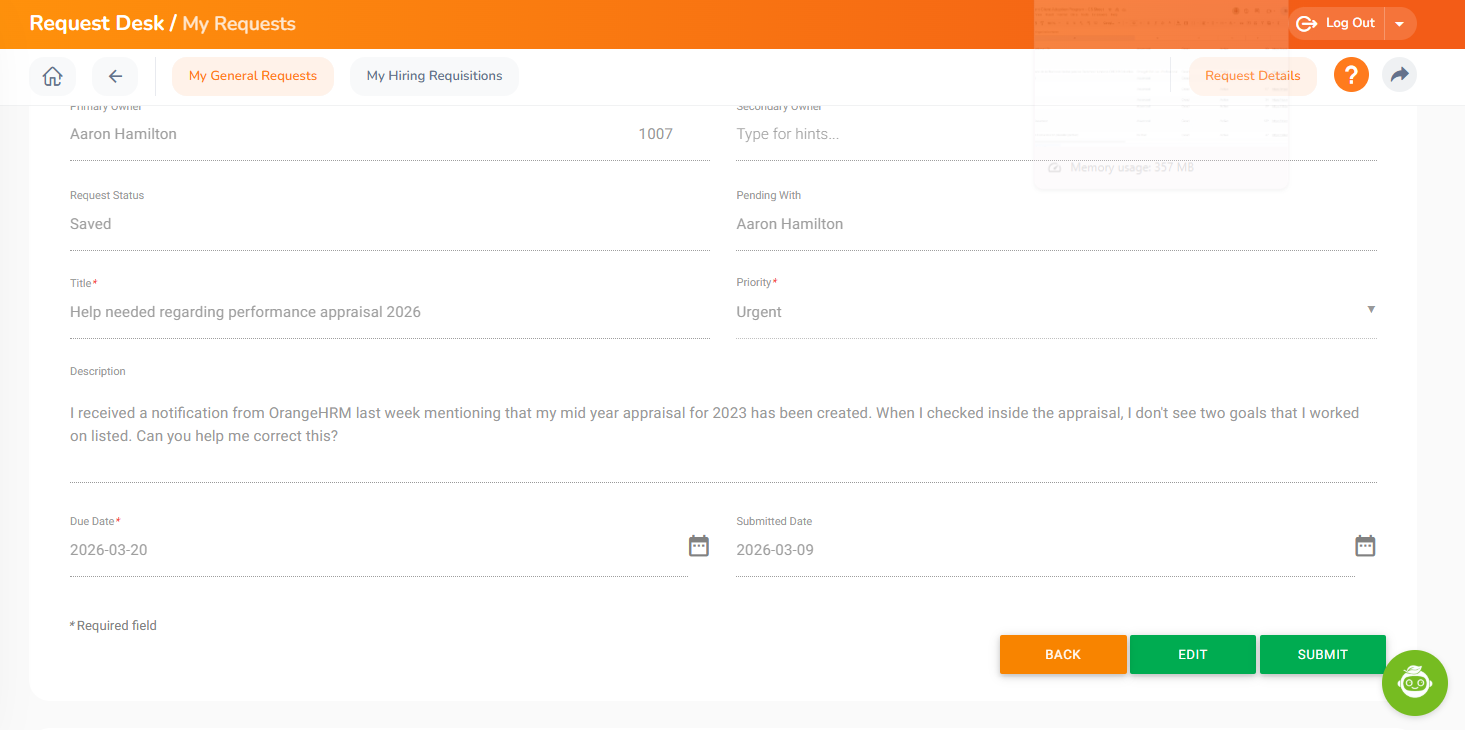Submit the request with SUBMIT button
Image resolution: width=1465 pixels, height=730 pixels.
coord(1322,654)
